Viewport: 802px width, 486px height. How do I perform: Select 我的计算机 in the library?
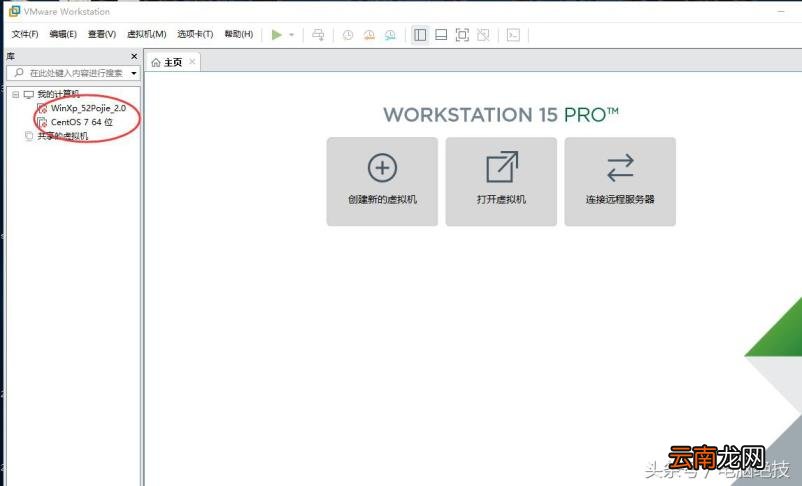point(58,94)
